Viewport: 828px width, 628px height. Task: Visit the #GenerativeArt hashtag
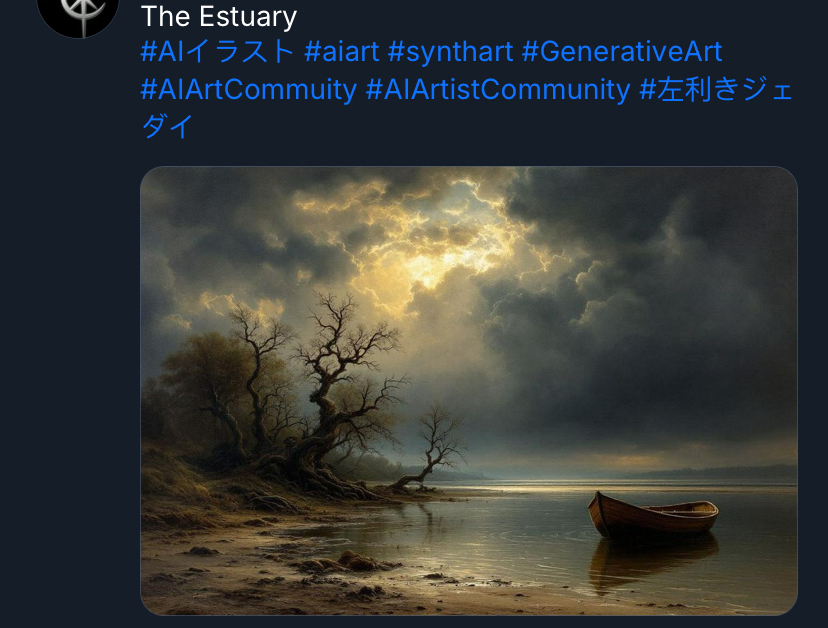coord(622,51)
